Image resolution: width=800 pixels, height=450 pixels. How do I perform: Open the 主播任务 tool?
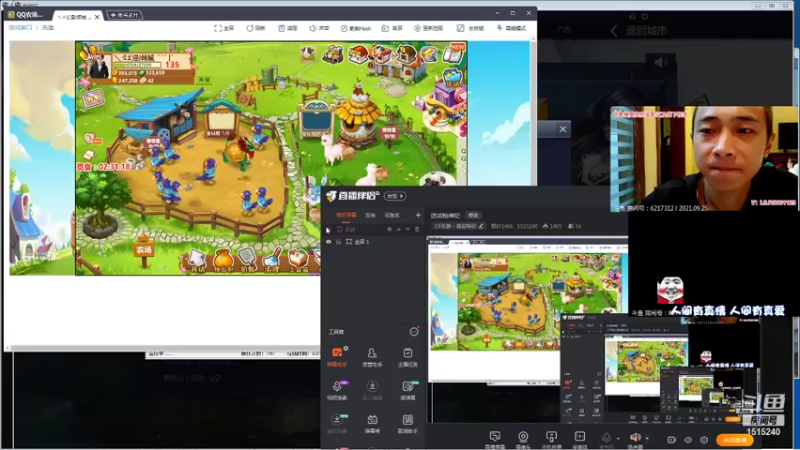(407, 357)
